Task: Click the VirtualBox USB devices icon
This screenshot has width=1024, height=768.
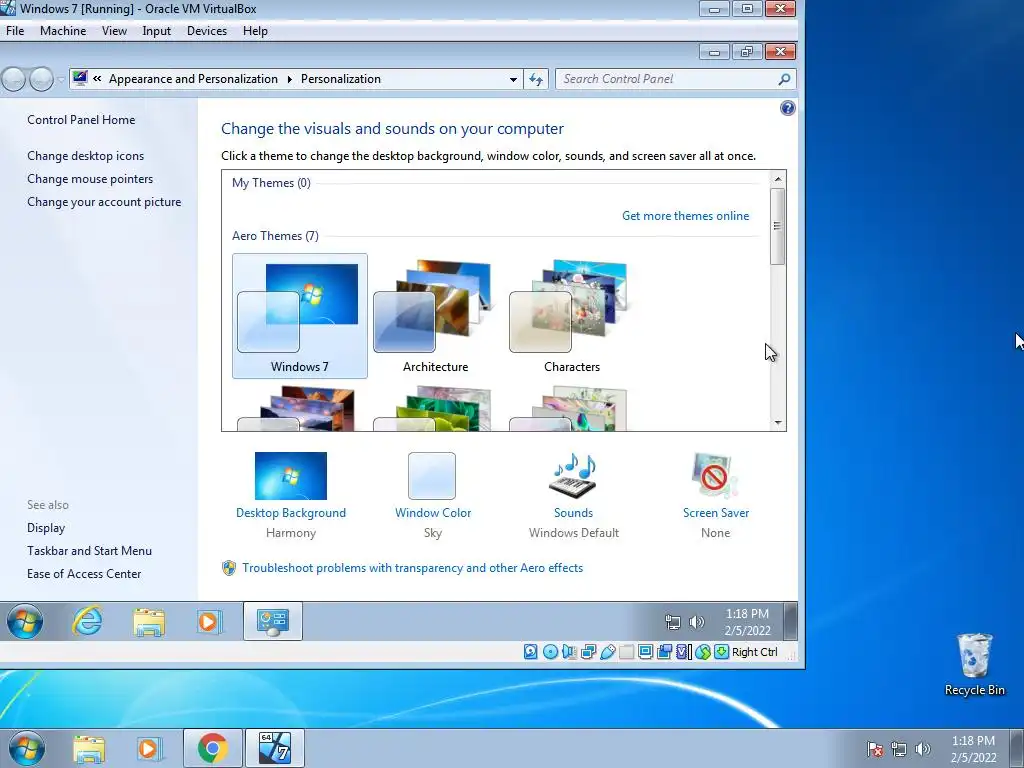Action: (x=607, y=652)
